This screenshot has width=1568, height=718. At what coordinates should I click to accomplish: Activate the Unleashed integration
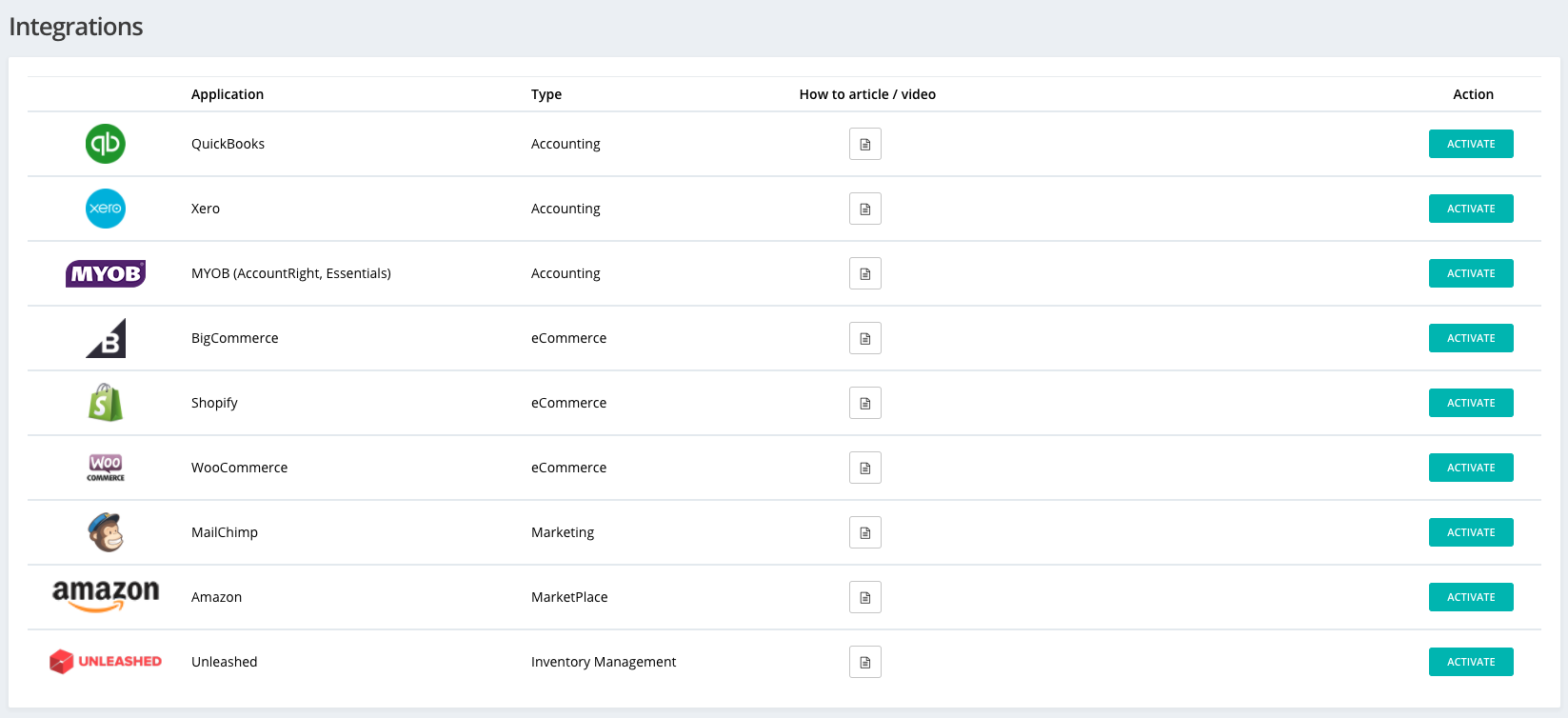1470,662
